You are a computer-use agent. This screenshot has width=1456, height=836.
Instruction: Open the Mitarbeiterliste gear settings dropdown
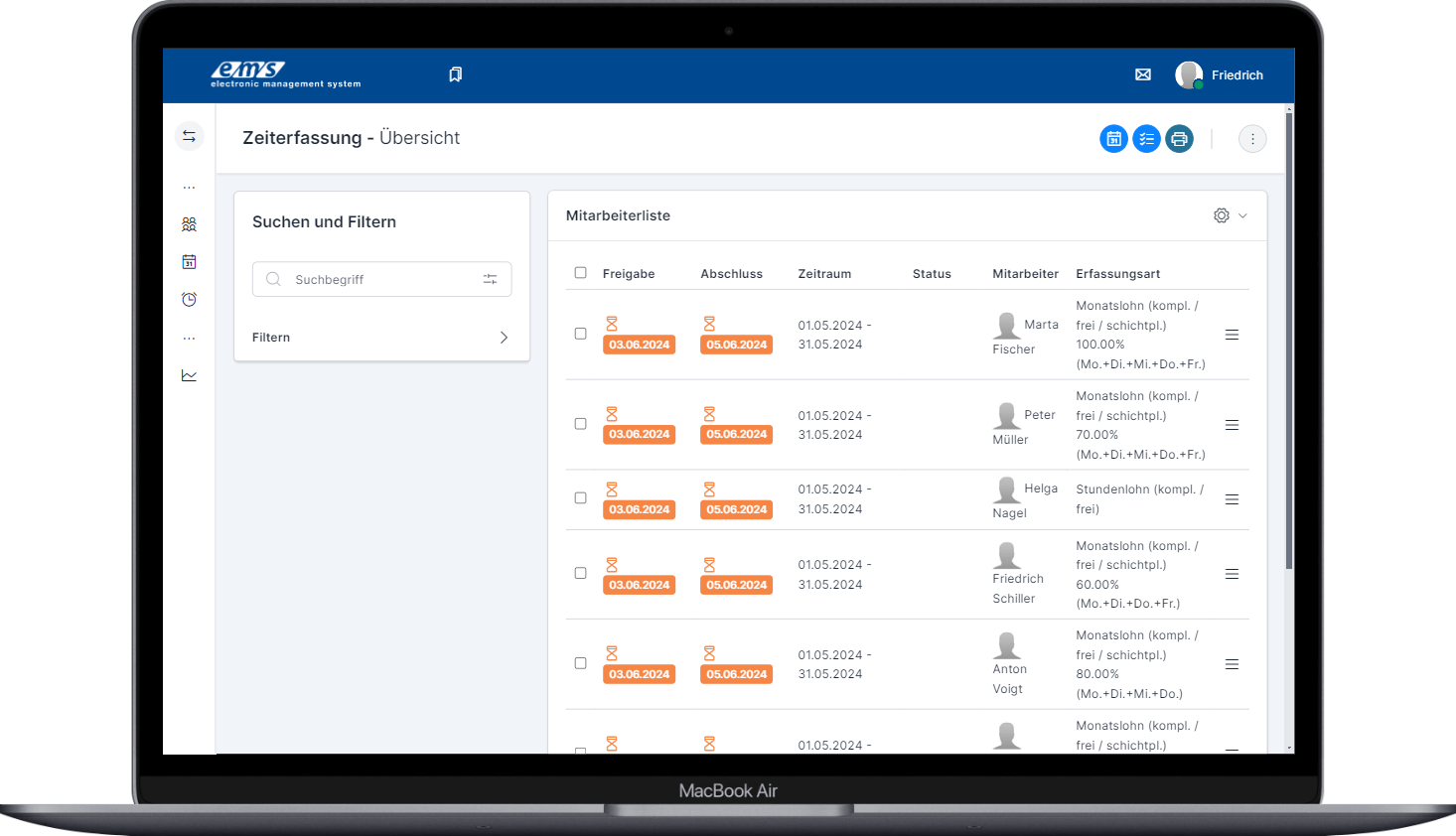[x=1229, y=215]
